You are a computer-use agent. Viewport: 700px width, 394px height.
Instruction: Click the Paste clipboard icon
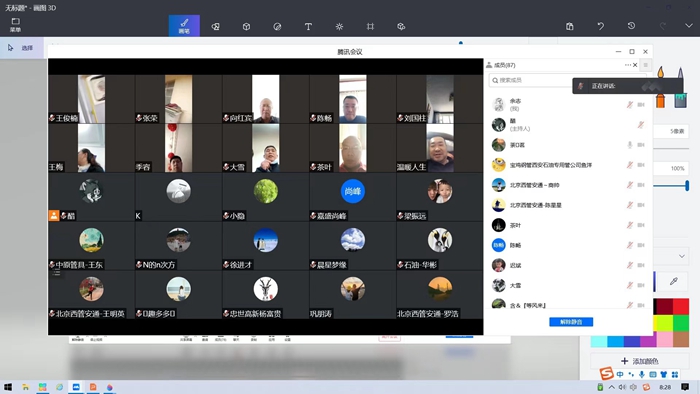tap(570, 26)
